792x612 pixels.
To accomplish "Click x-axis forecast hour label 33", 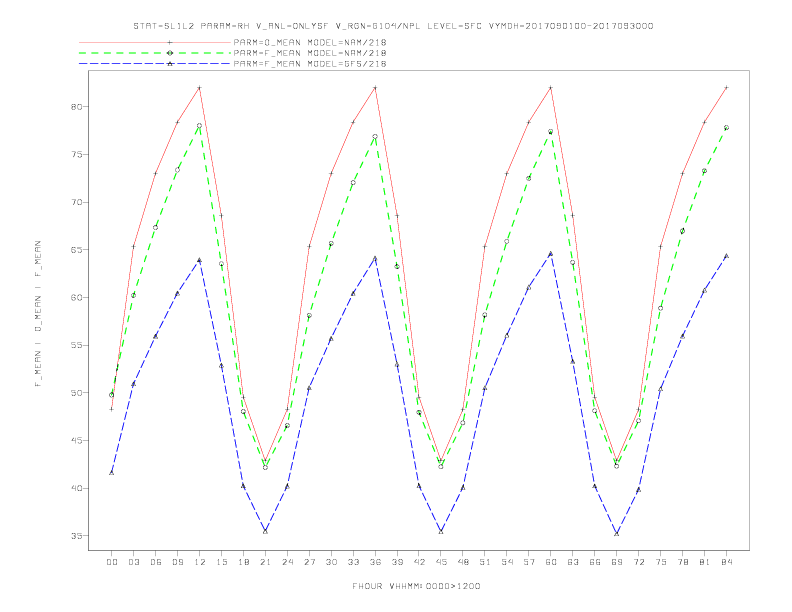I will (353, 562).
